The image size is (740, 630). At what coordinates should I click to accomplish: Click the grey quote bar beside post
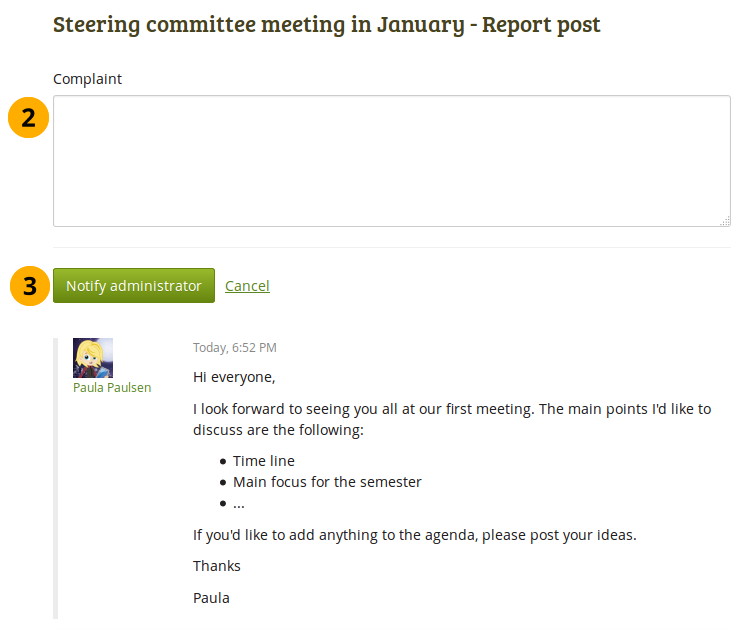click(x=55, y=480)
